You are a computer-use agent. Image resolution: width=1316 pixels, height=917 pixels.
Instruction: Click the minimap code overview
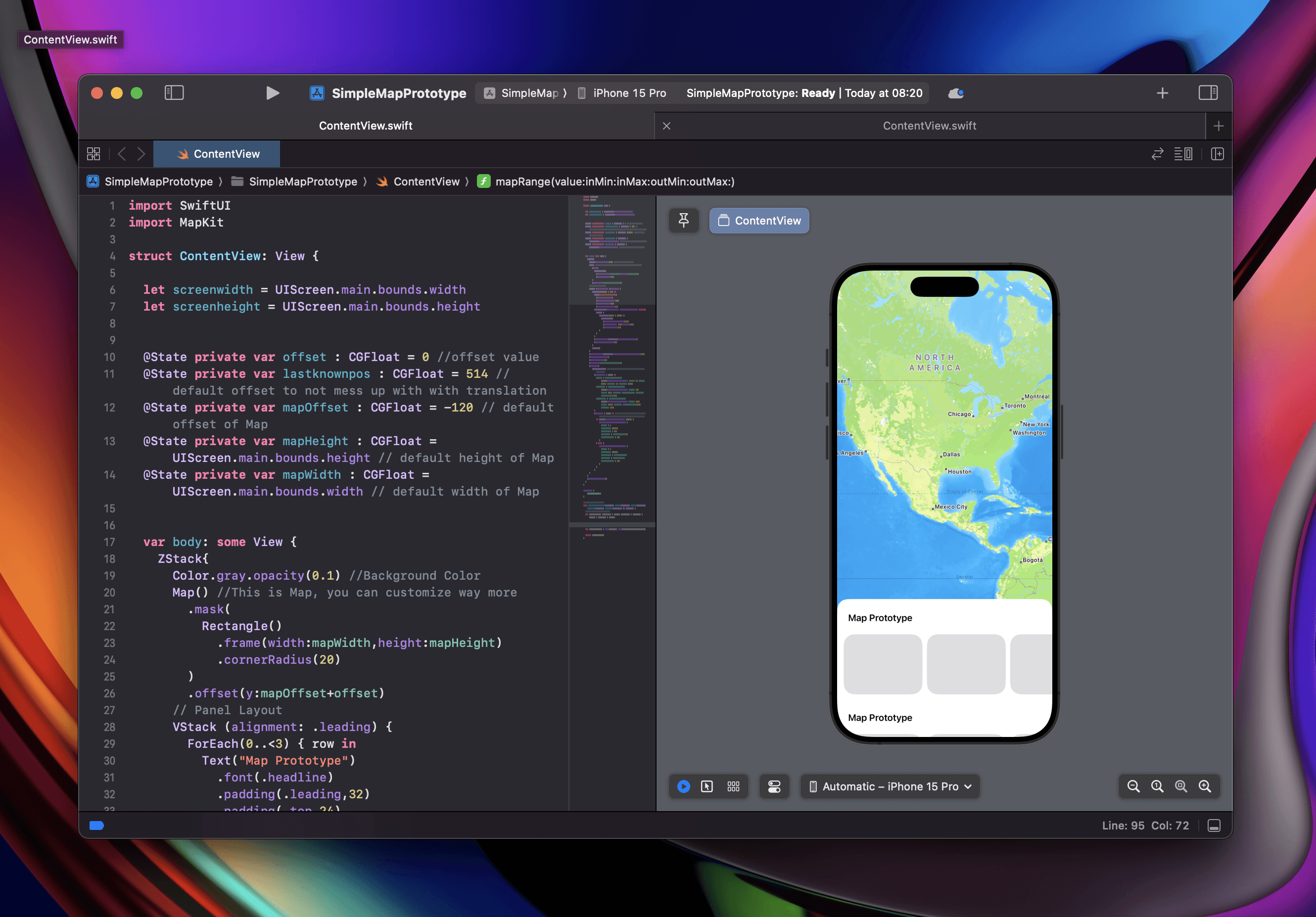point(612,367)
